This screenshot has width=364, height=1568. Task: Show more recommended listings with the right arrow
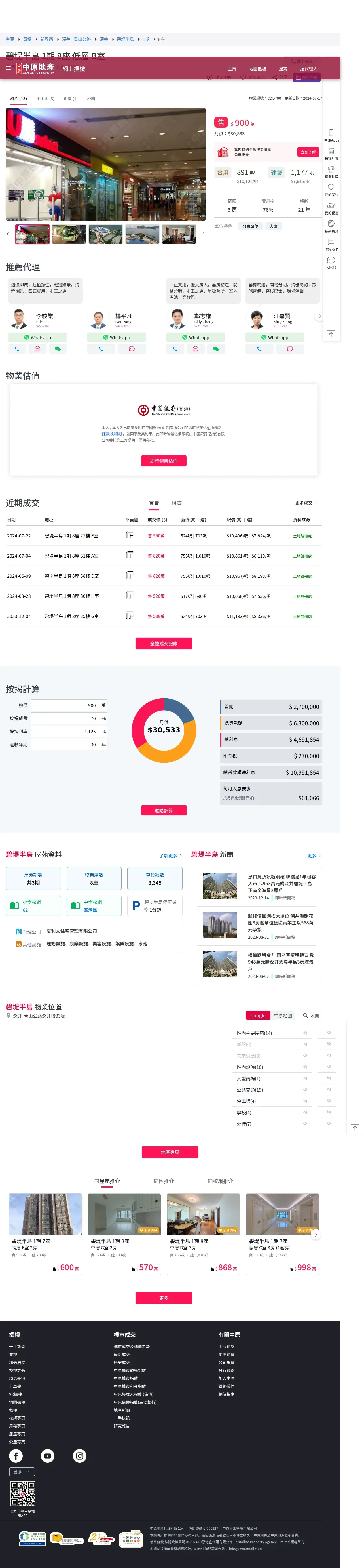pos(316,1234)
